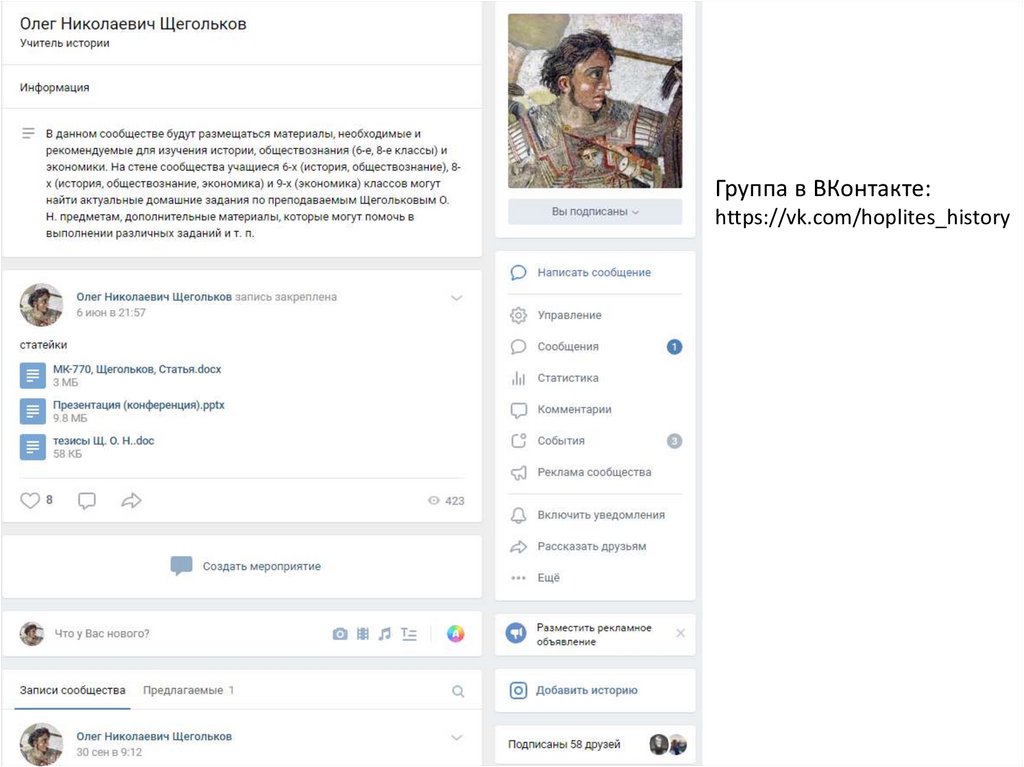Click the information lines icon beside description

tap(28, 133)
